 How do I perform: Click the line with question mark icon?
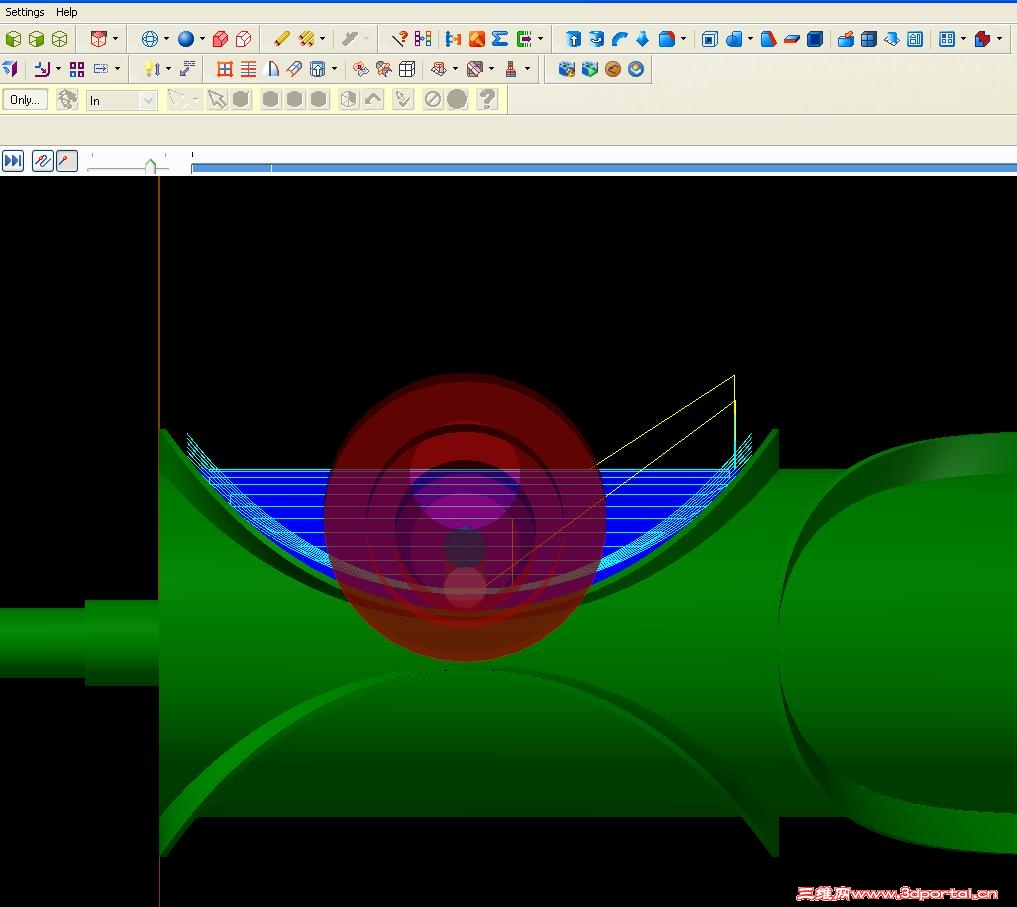click(400, 39)
